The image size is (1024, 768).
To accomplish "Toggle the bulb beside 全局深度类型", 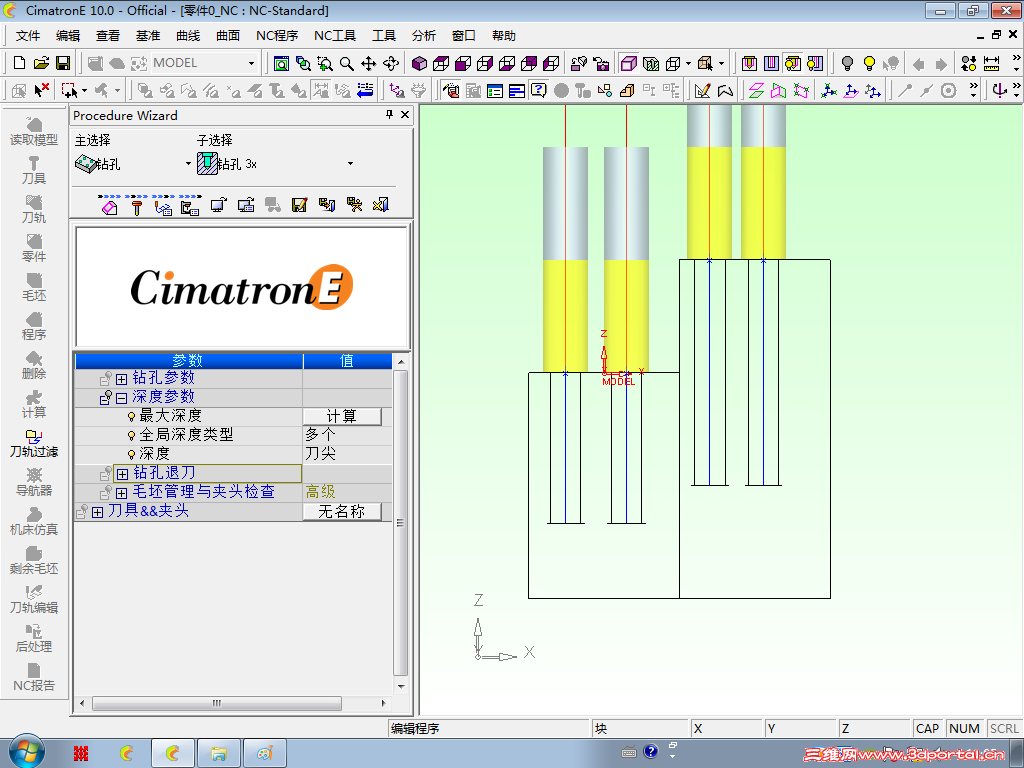I will point(131,436).
